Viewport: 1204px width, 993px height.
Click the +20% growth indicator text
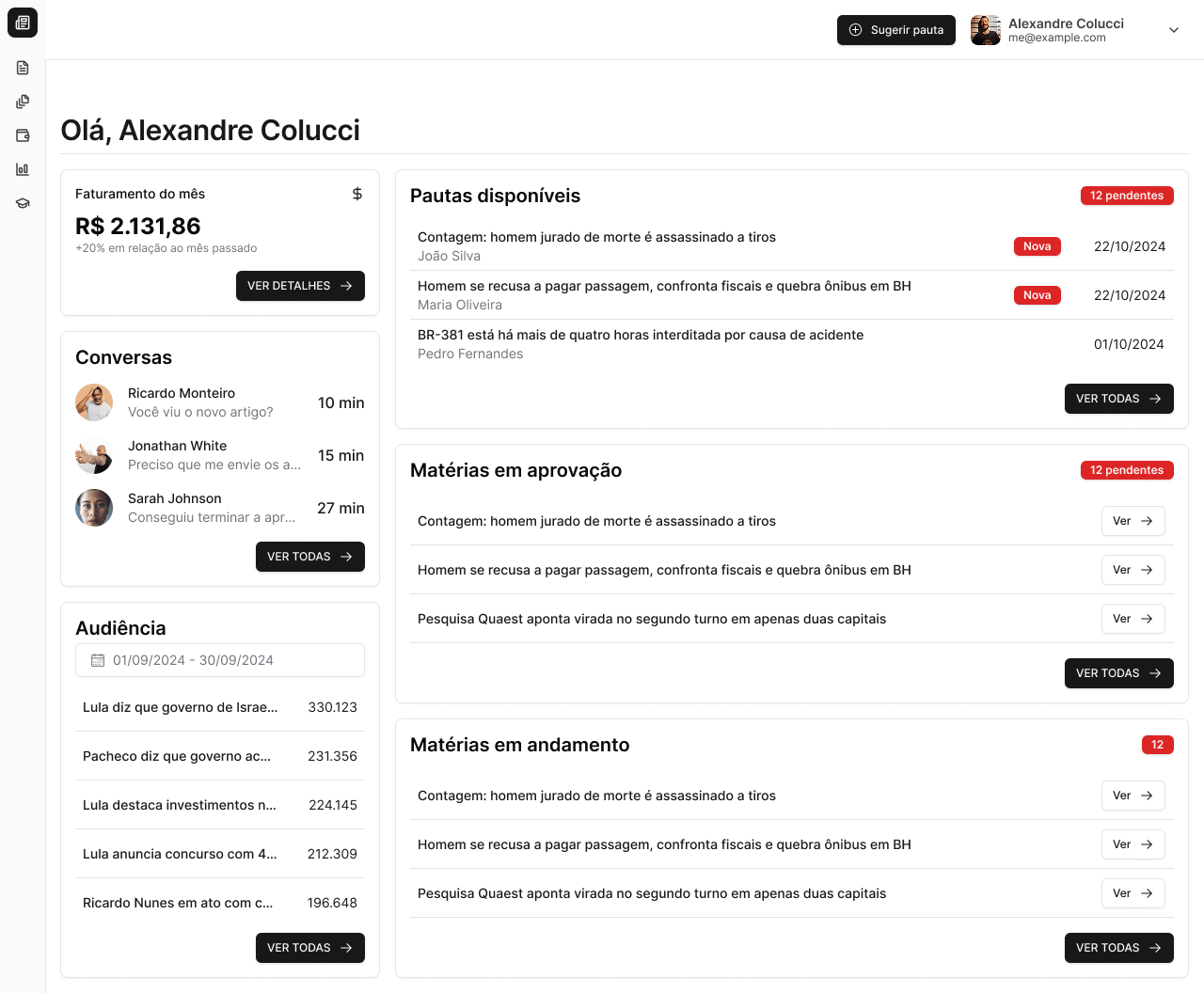(166, 247)
